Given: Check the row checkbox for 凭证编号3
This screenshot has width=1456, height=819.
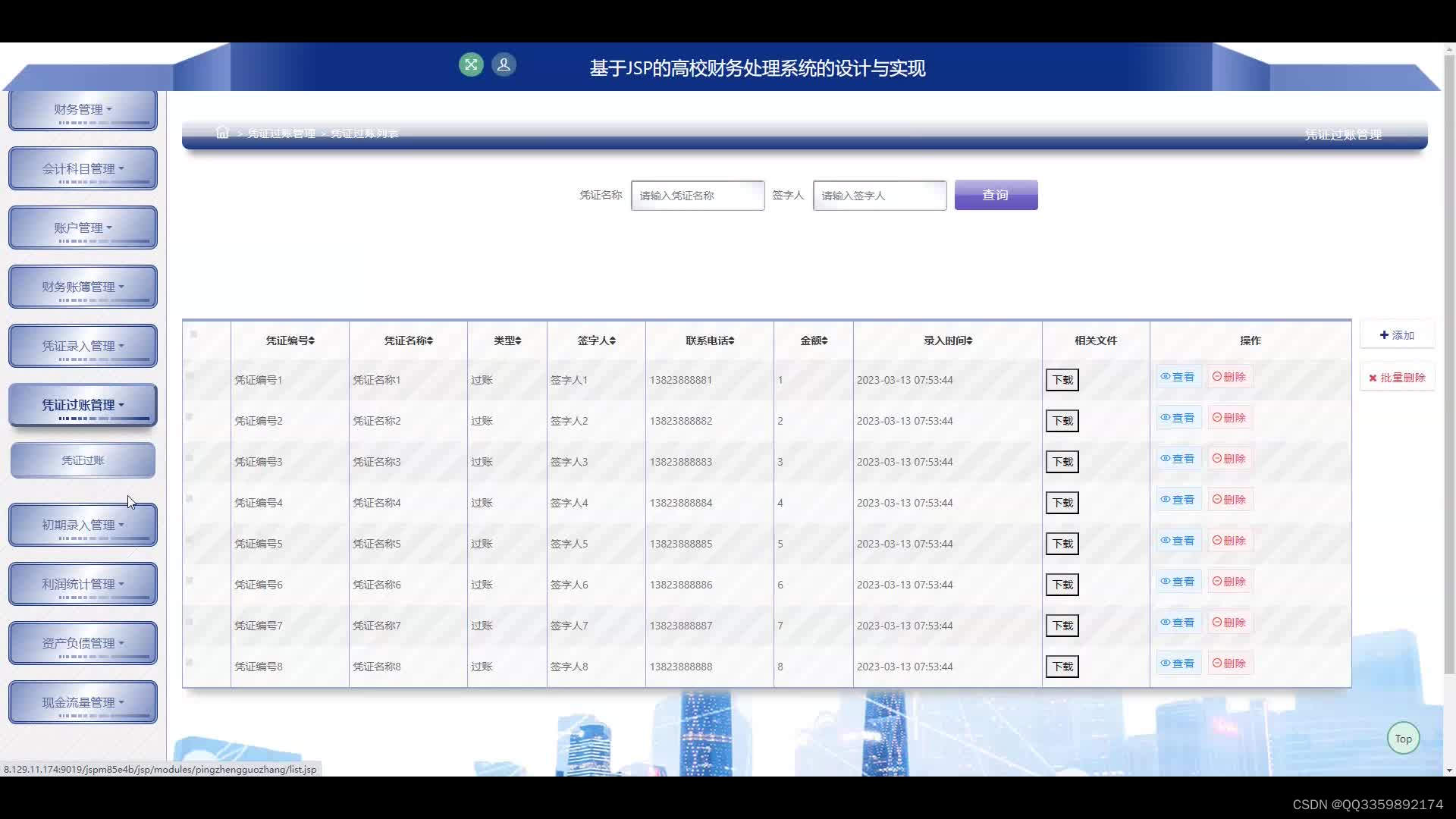Looking at the screenshot, I should 190,457.
